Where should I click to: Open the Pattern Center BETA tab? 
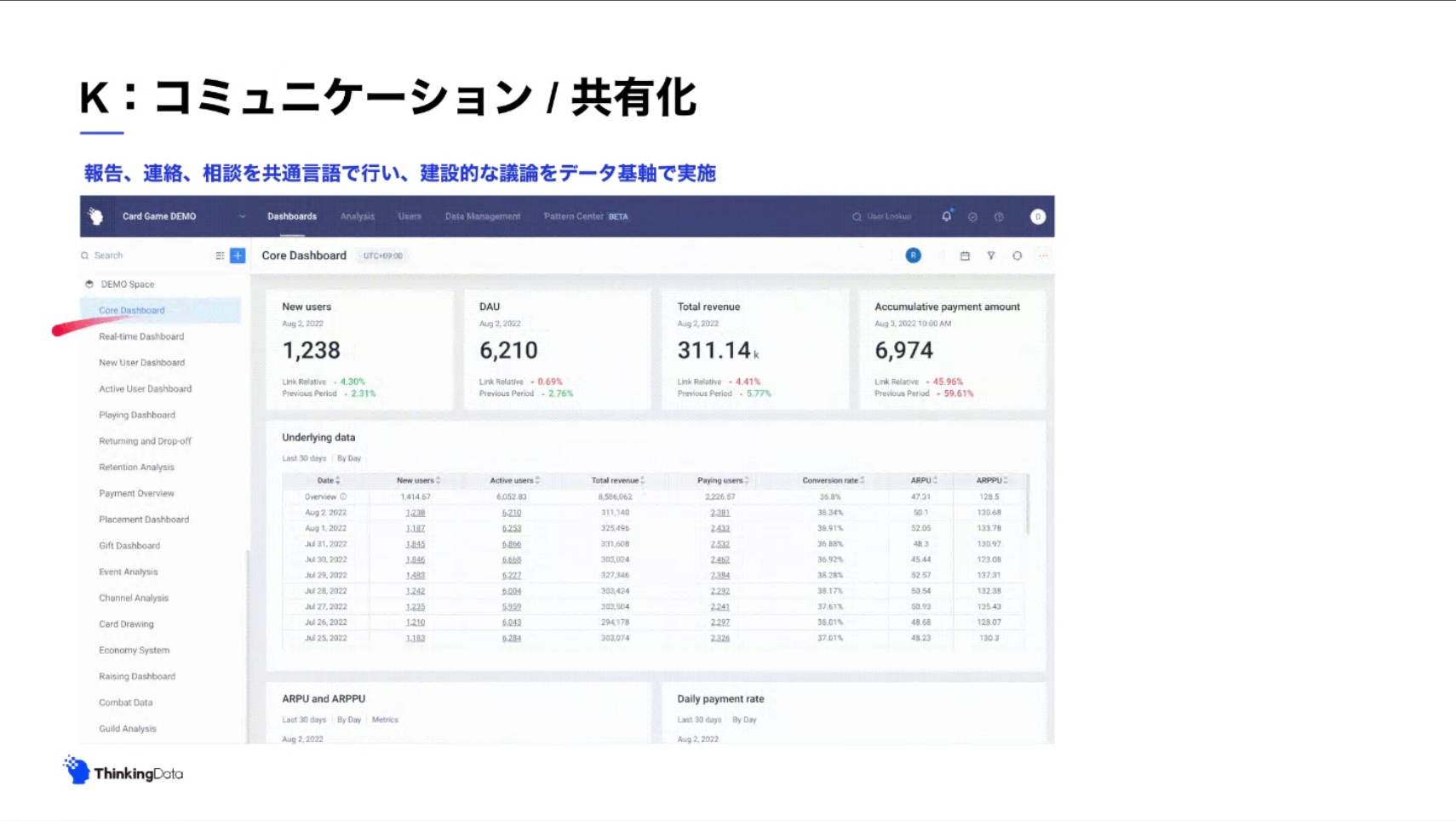586,216
